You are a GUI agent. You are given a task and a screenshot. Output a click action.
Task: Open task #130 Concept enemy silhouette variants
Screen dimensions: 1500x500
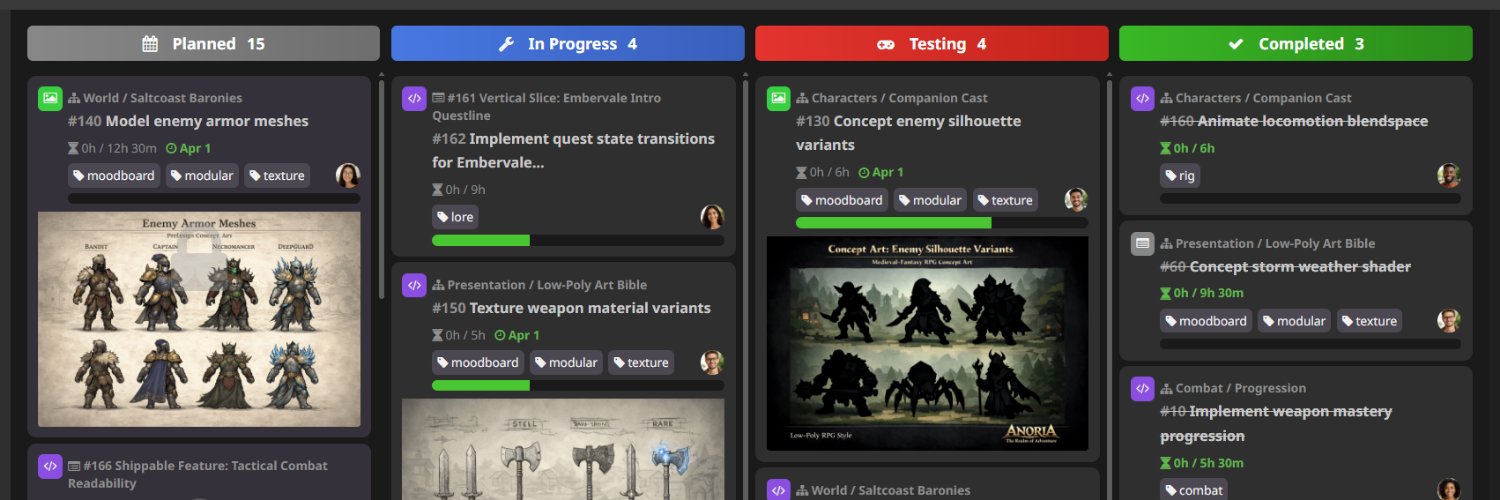909,133
